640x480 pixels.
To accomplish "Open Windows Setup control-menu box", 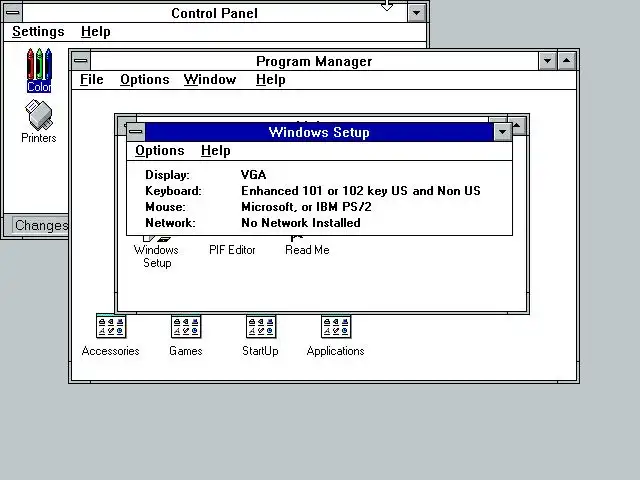I will 136,132.
